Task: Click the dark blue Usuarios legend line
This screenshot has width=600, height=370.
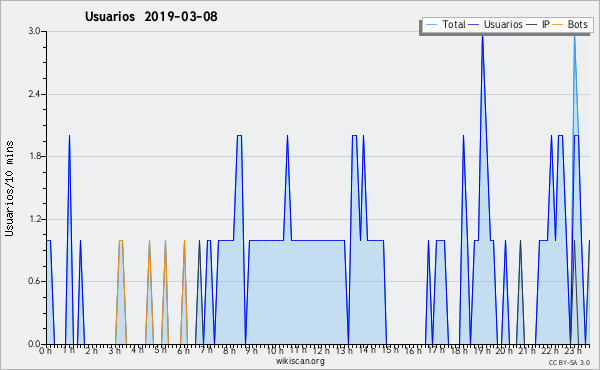Action: coord(474,24)
